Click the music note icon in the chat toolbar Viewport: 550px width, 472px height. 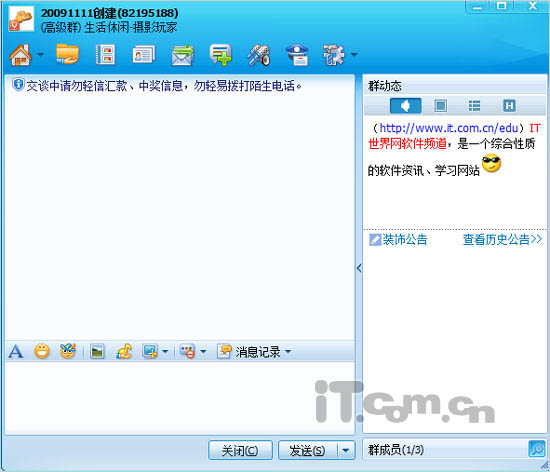click(124, 351)
